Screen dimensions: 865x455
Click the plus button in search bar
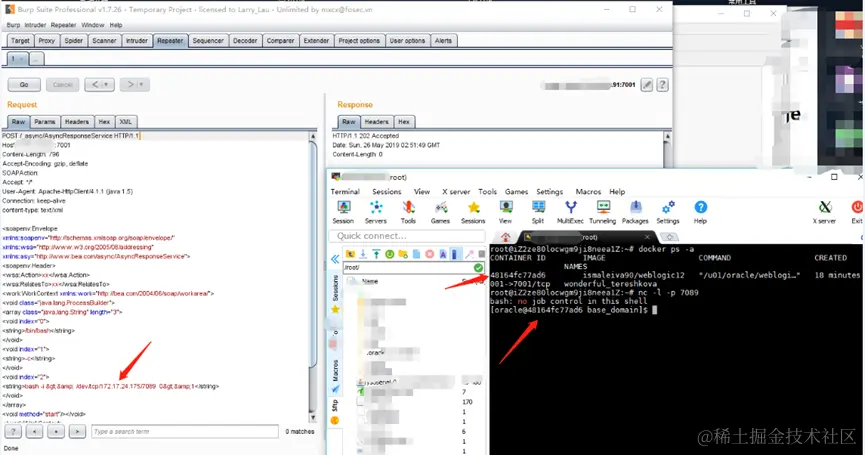(56, 431)
